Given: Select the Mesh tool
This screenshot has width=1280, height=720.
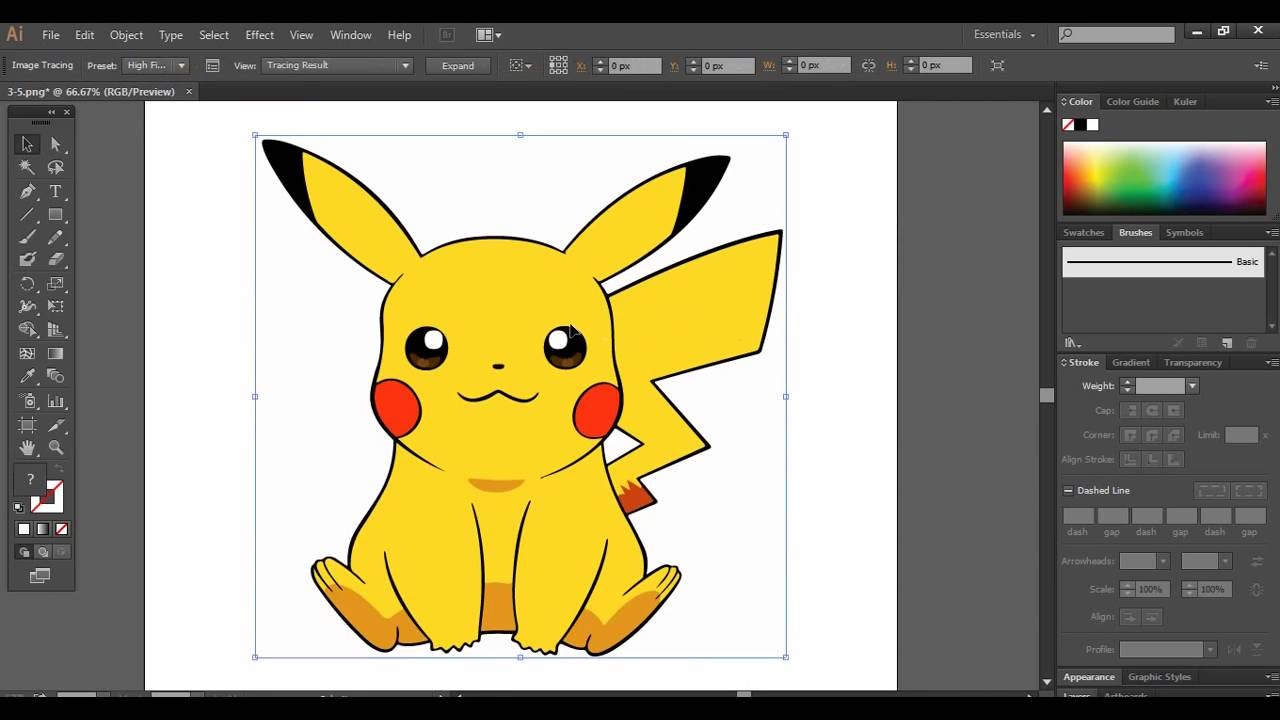Looking at the screenshot, I should pos(27,353).
